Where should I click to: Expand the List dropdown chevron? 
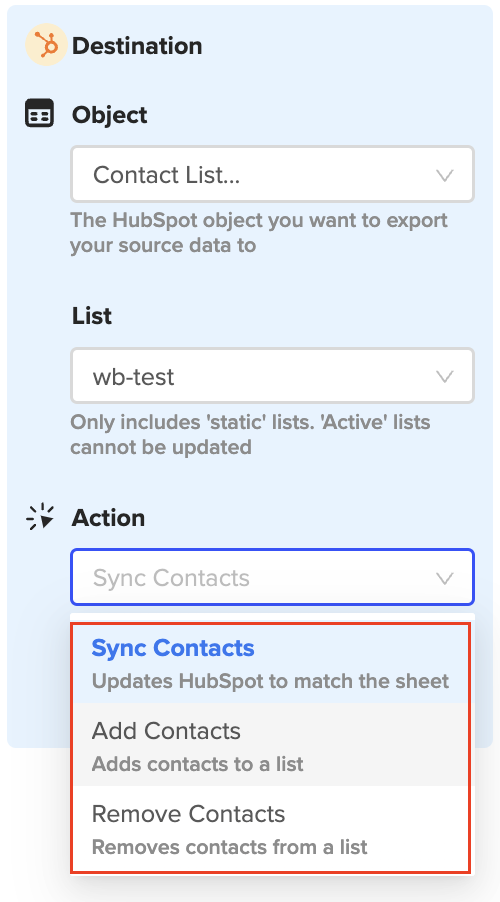(445, 377)
